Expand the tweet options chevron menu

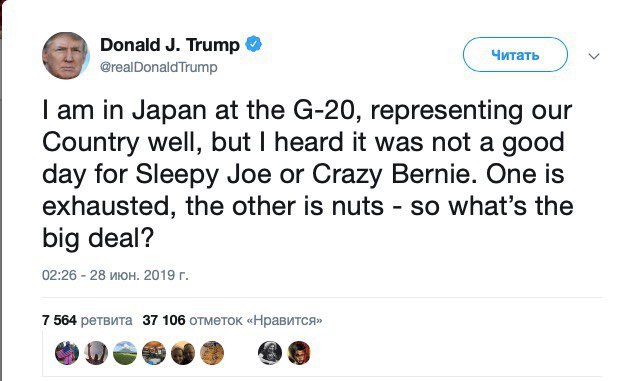594,56
